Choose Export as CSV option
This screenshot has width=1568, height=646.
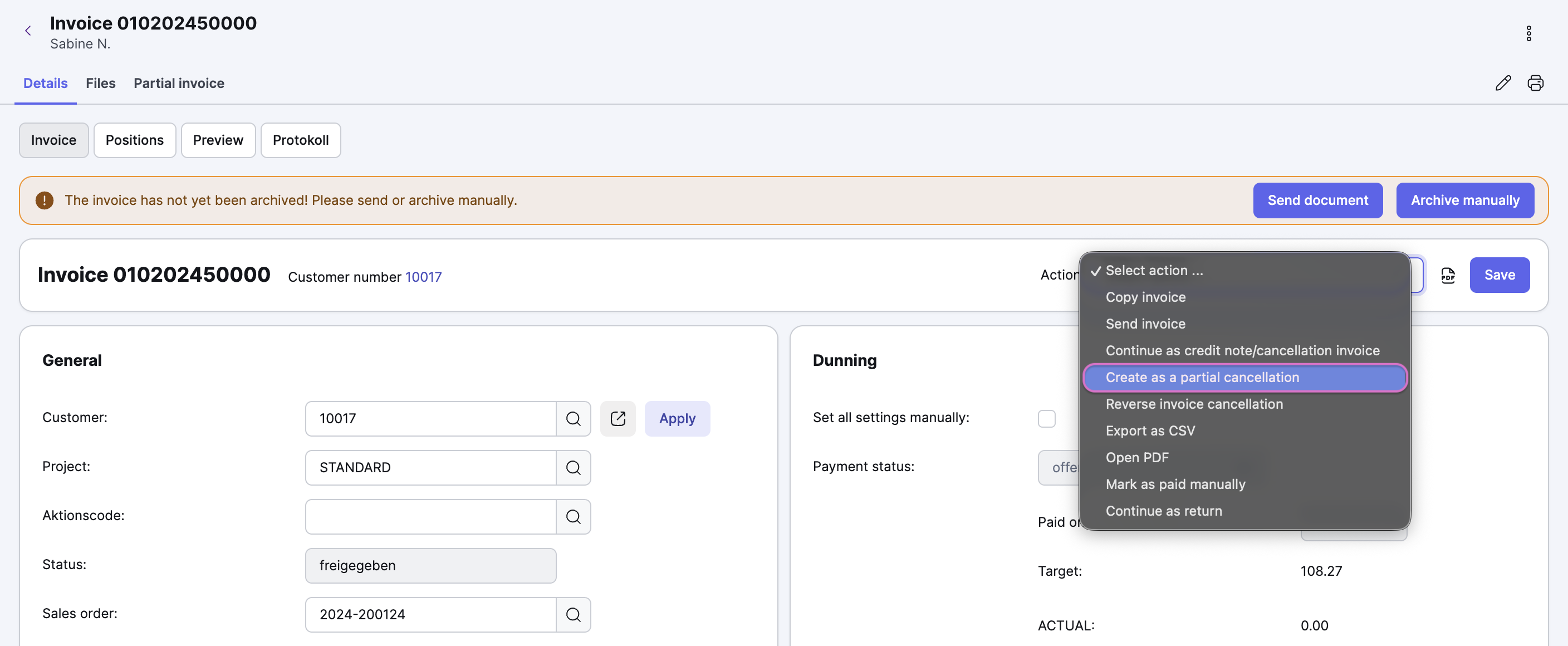[x=1245, y=431]
